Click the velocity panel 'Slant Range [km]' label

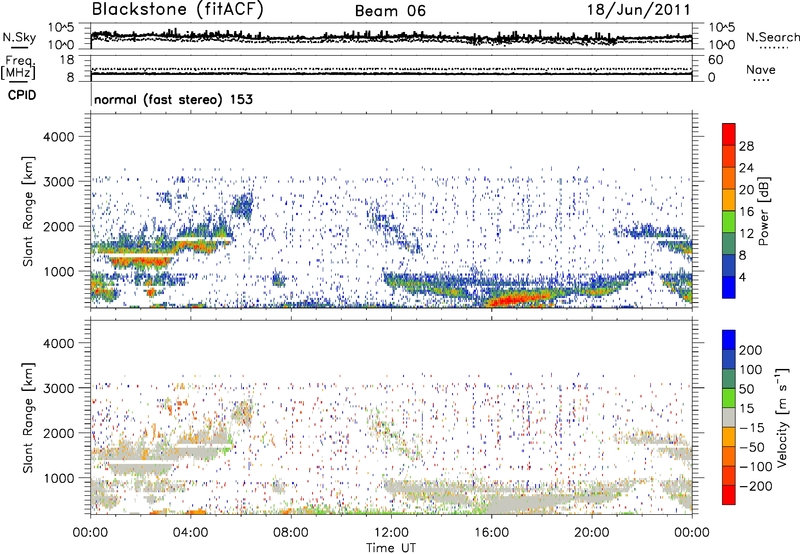pos(28,418)
